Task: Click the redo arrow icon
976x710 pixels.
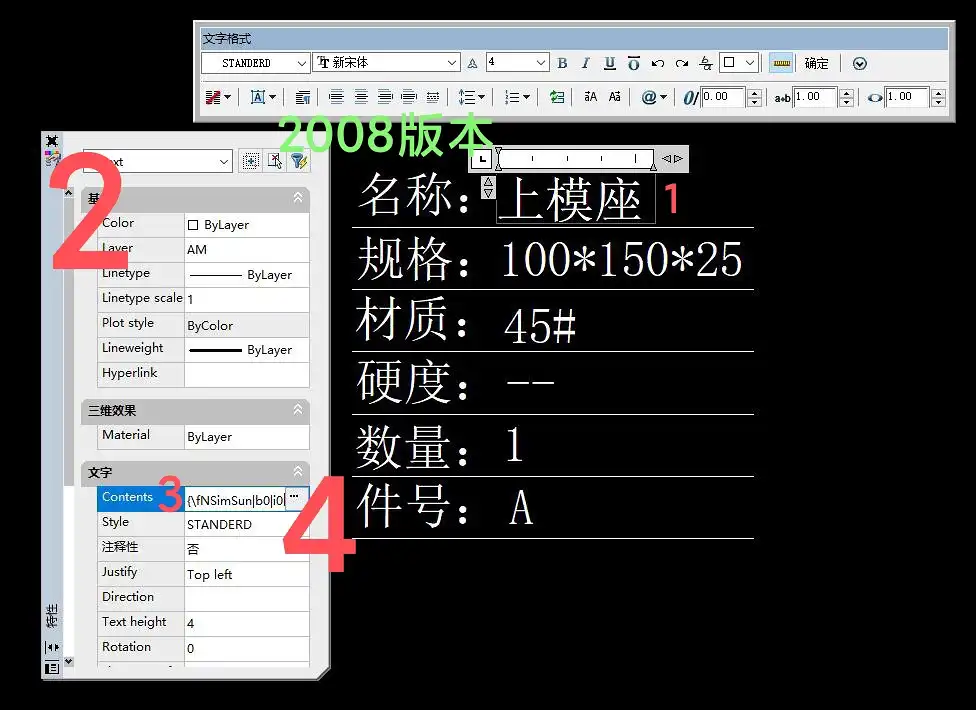Action: (x=681, y=63)
